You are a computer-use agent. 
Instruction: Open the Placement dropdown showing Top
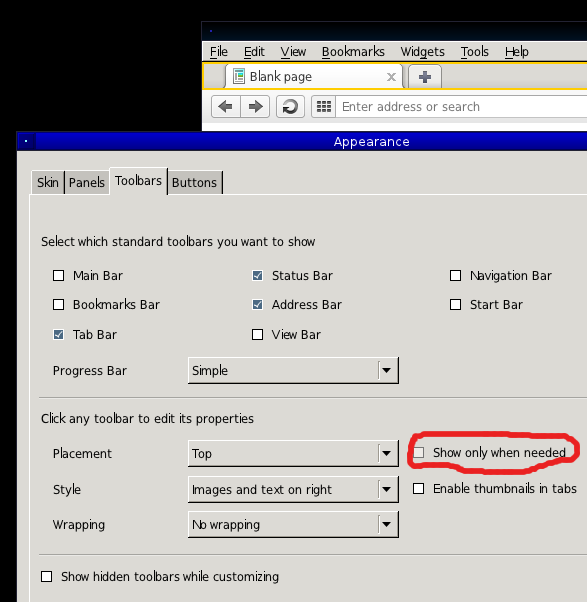[x=293, y=453]
